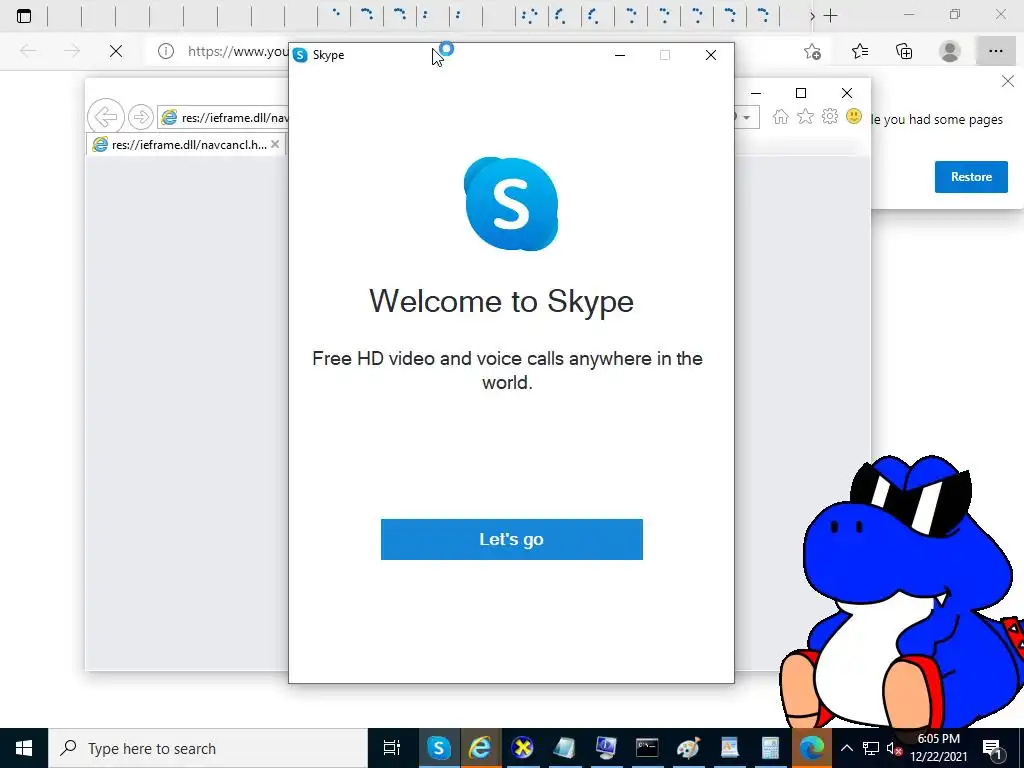Dismiss the Edge restore pages prompt
Screen dimensions: 1024x768
pos(1008,82)
